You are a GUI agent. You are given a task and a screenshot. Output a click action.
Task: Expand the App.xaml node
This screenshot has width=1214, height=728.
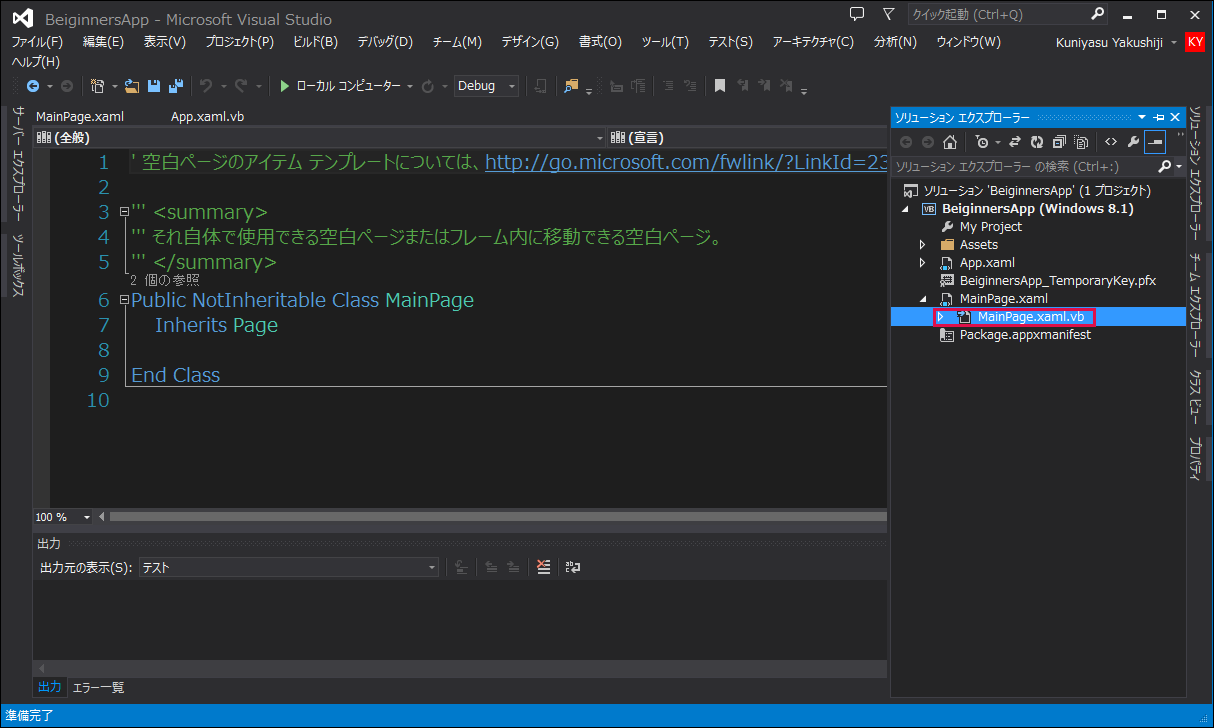(x=923, y=263)
